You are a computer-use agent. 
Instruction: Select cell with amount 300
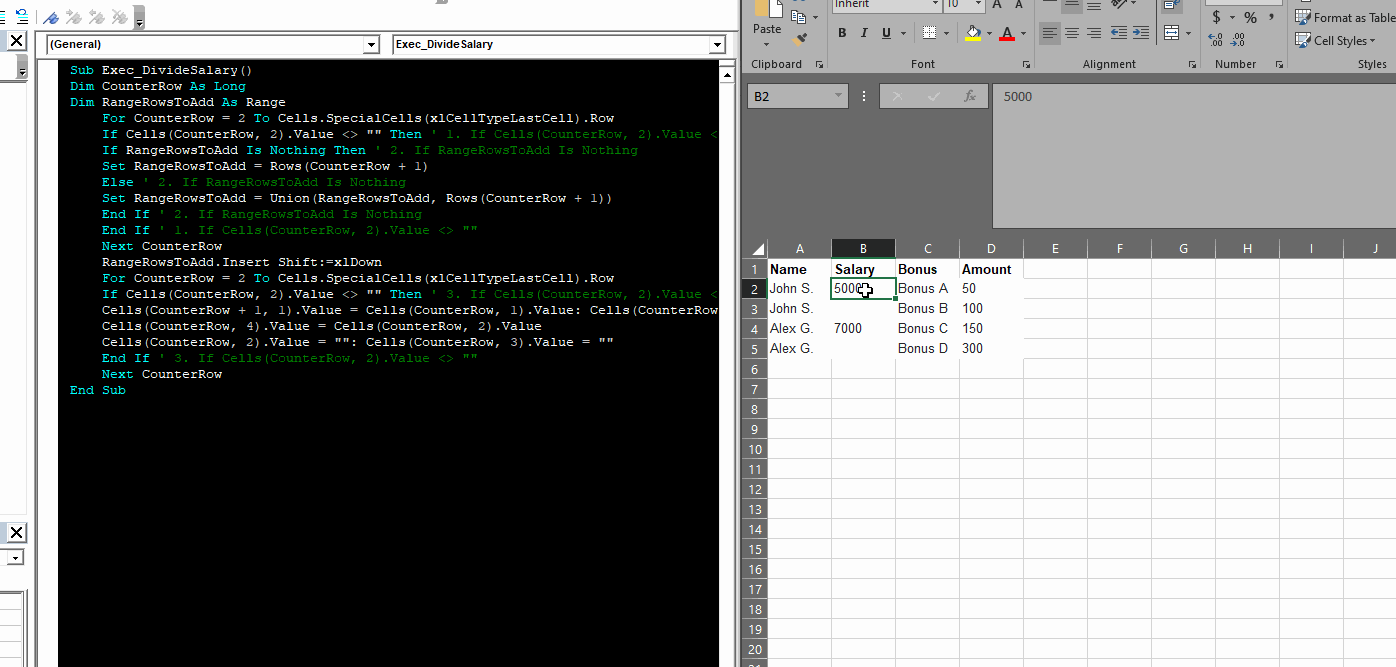click(991, 348)
